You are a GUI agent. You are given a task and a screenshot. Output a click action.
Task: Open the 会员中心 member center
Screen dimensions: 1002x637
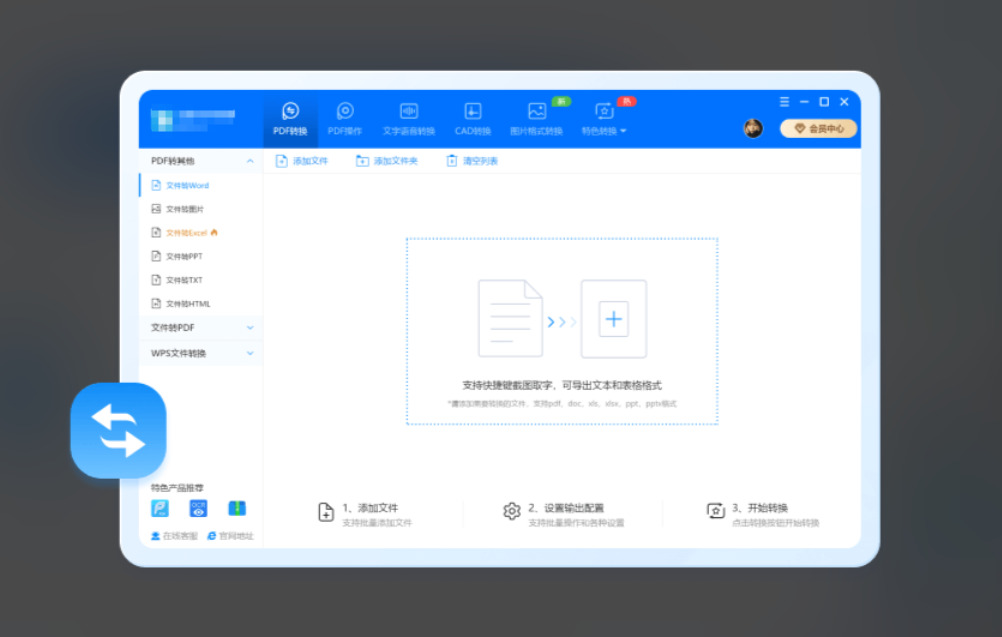click(x=819, y=128)
